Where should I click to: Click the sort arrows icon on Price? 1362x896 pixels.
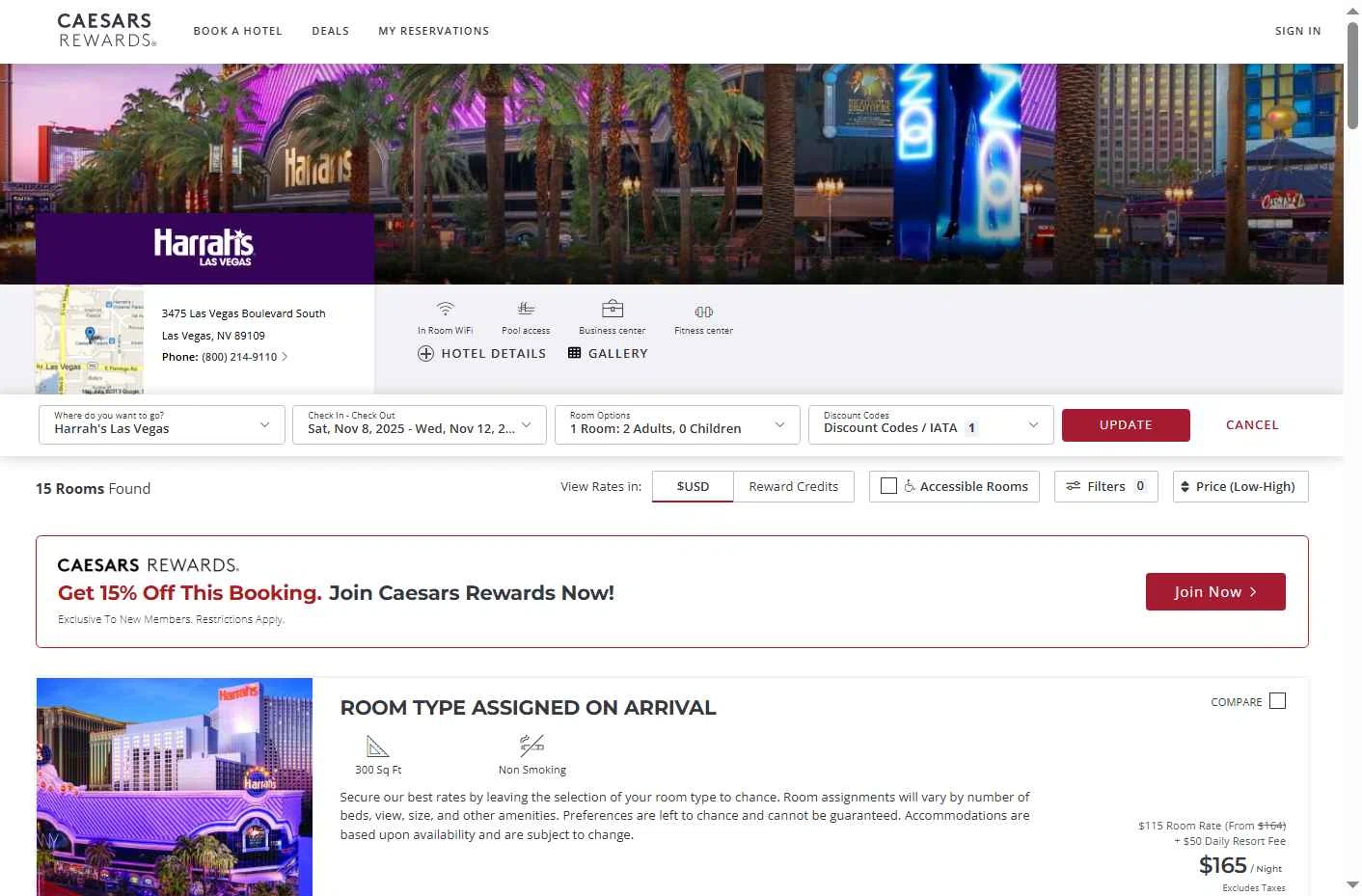point(1185,487)
